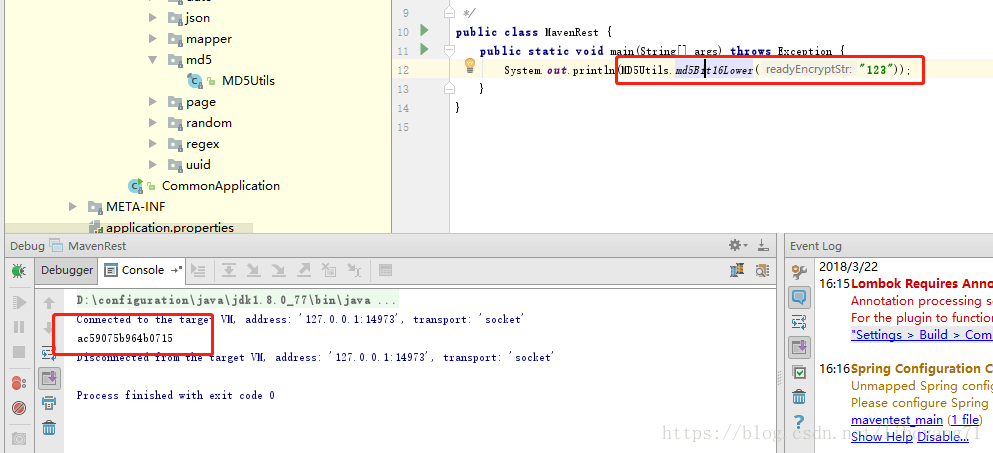Hide the Debug tool window
993x453 pixels.
pyautogui.click(x=763, y=245)
